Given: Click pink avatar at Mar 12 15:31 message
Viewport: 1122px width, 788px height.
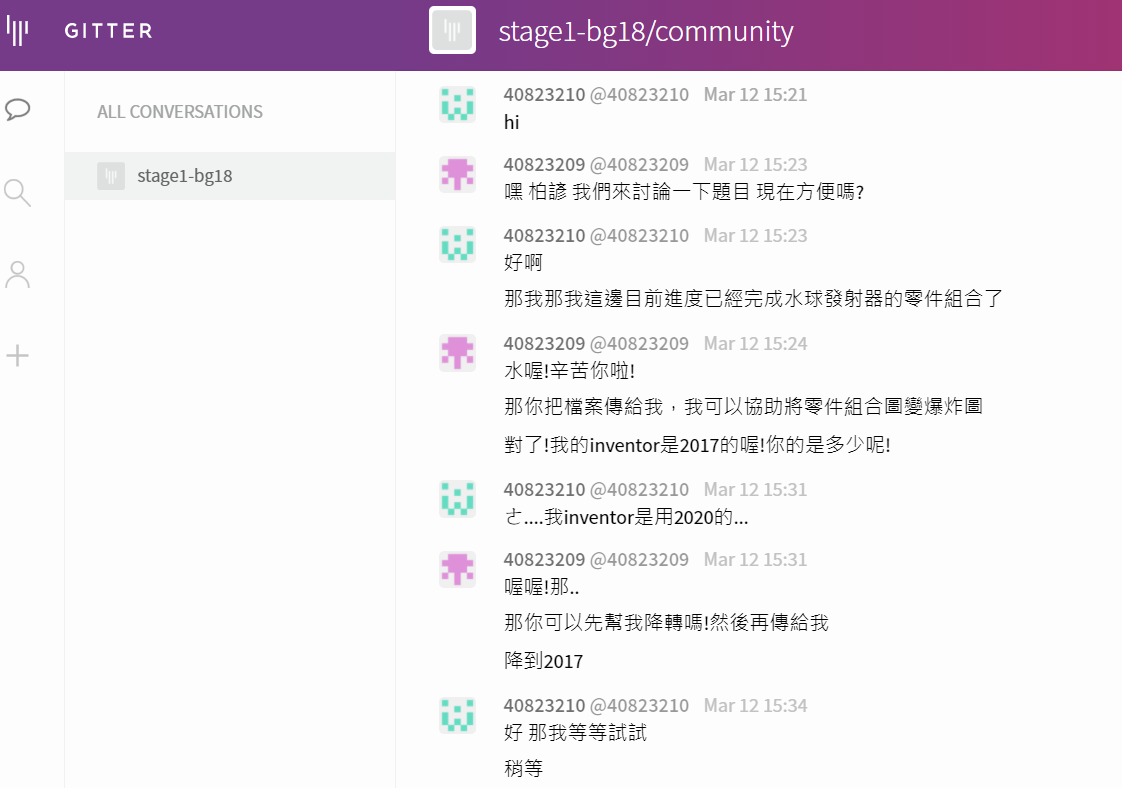Looking at the screenshot, I should click(457, 569).
